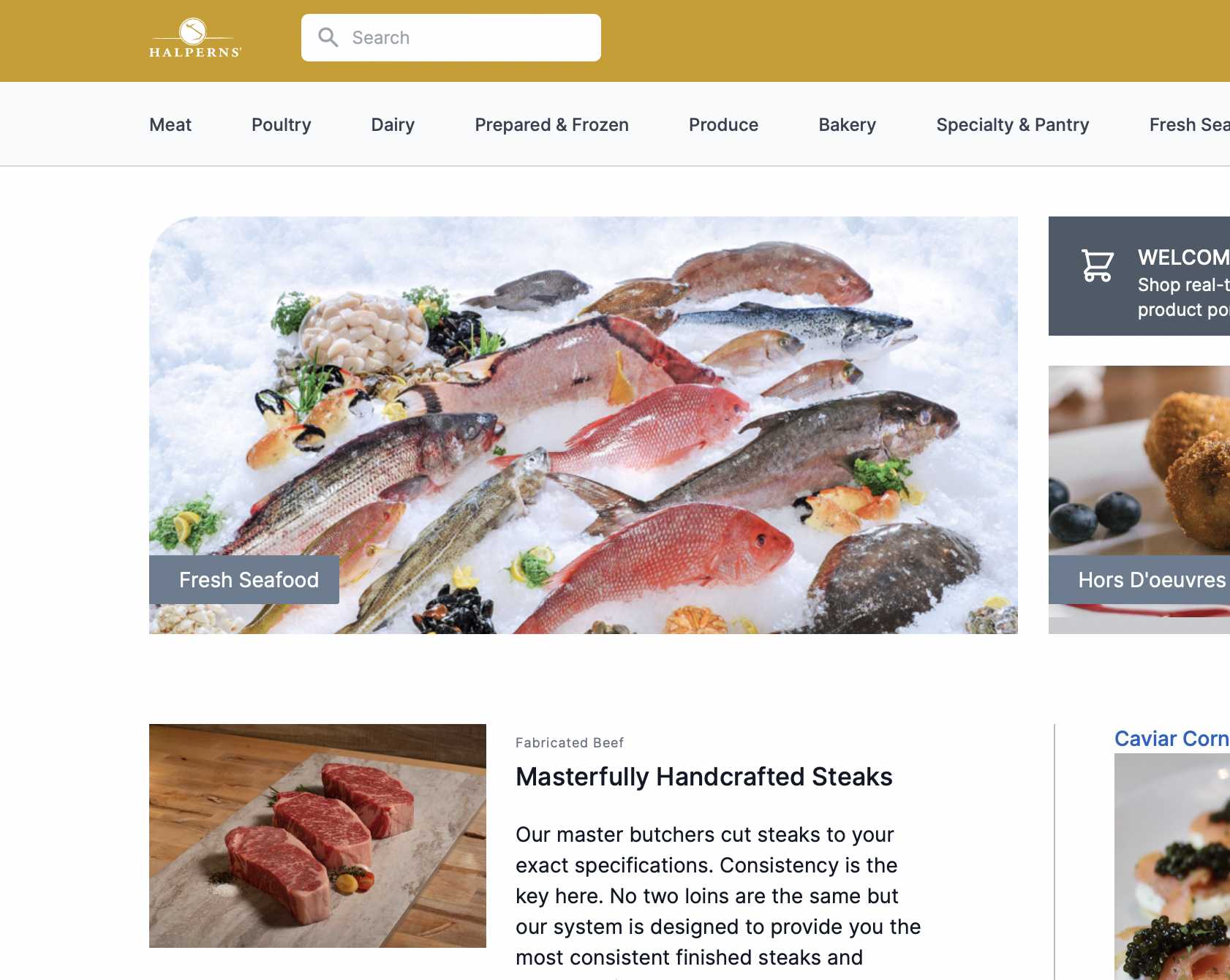Click the Halperns logo
This screenshot has width=1230, height=980.
click(195, 38)
